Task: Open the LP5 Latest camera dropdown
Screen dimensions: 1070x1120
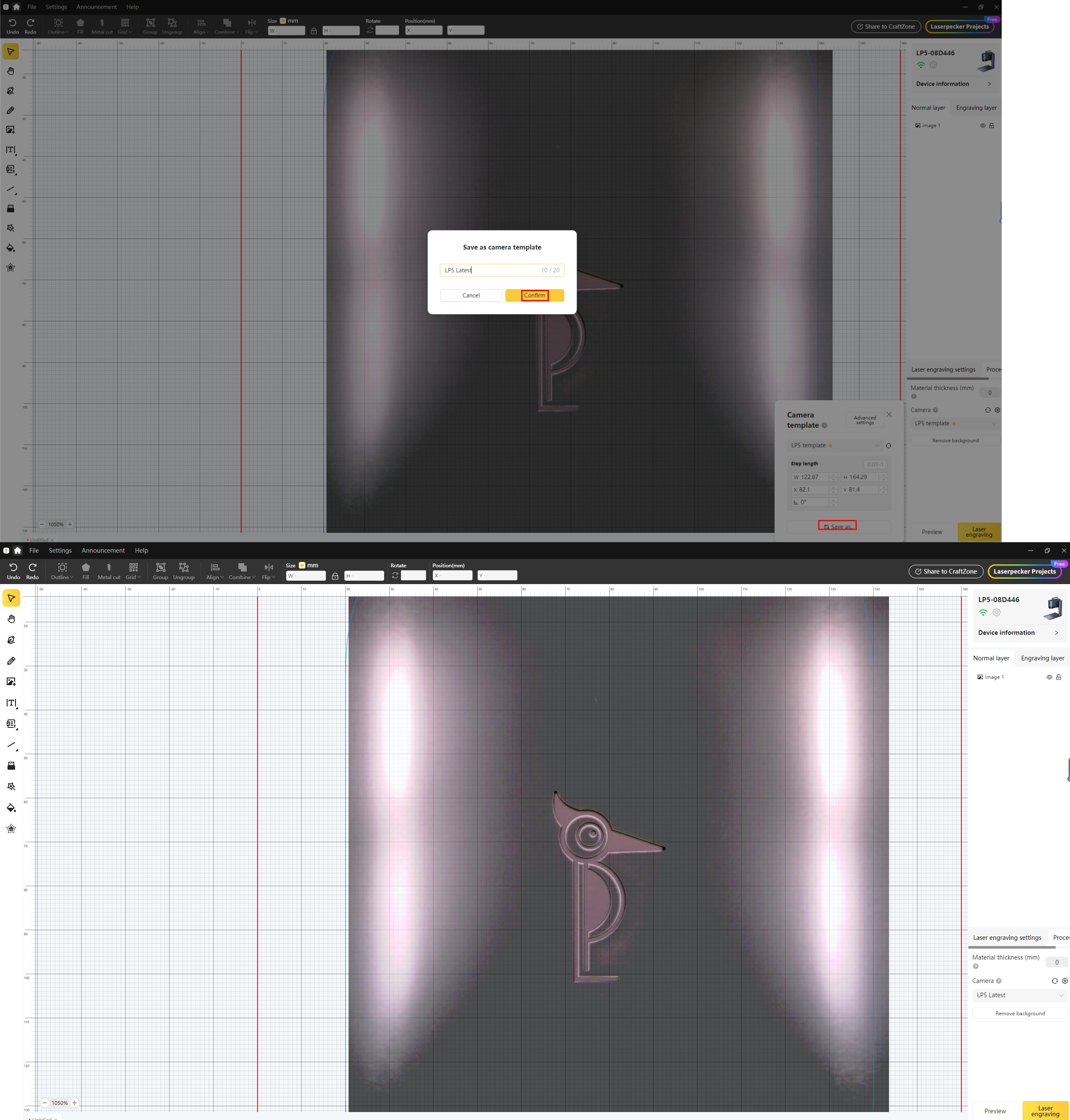Action: click(x=1019, y=995)
